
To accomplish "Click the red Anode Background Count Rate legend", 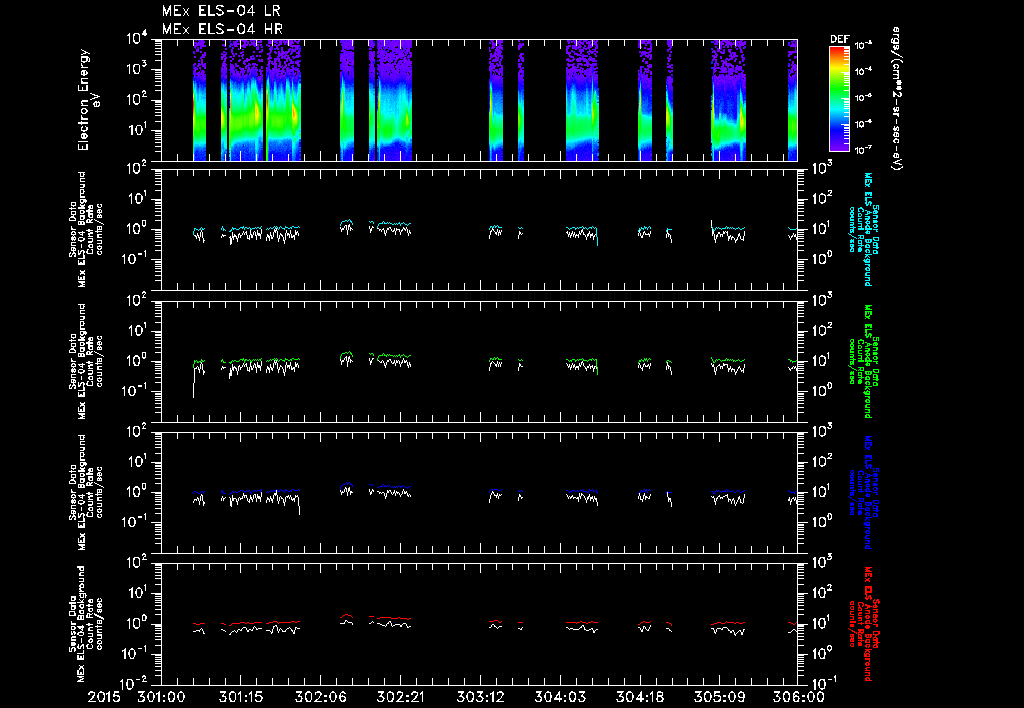I will 863,624.
